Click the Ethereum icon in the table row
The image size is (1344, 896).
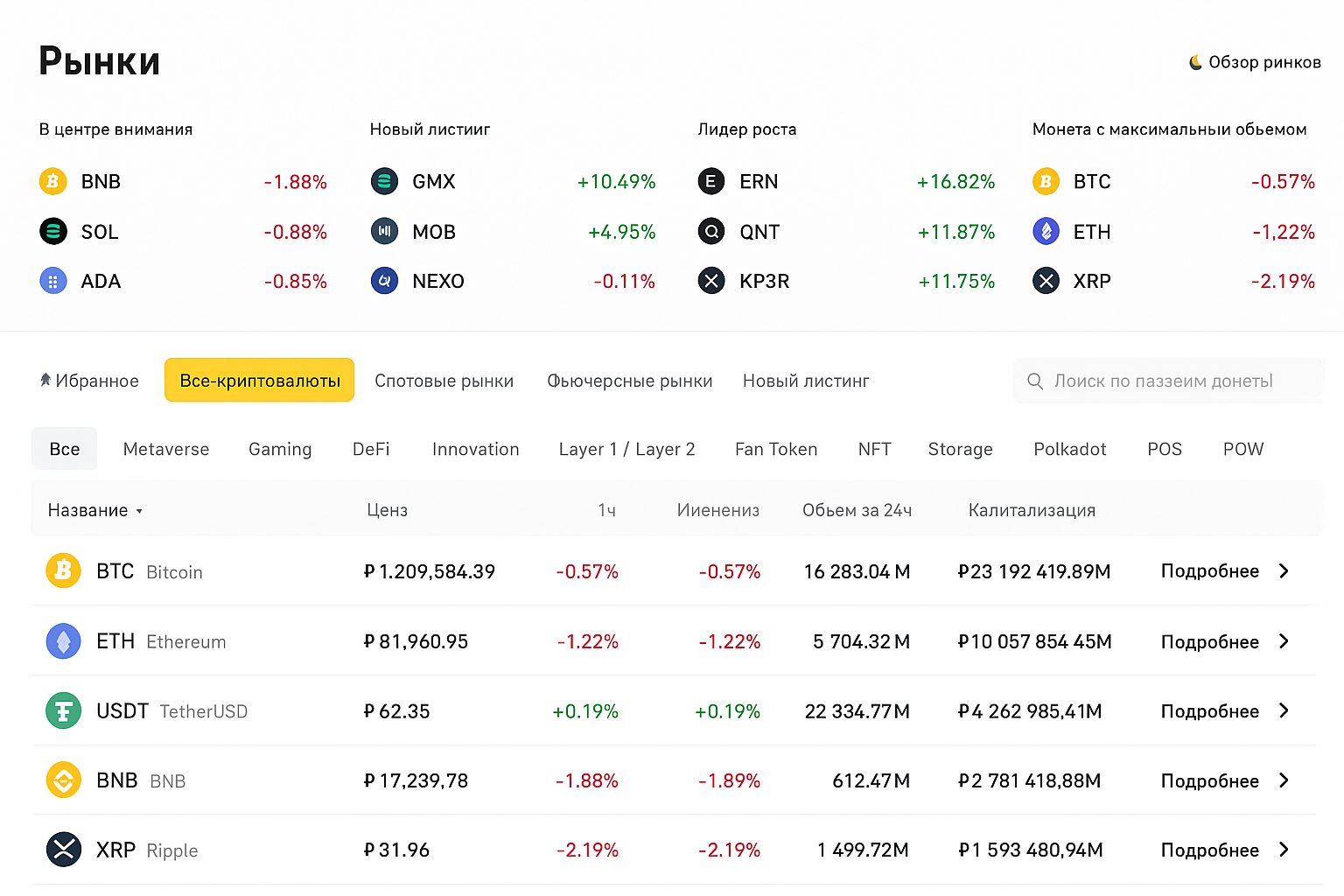click(63, 641)
